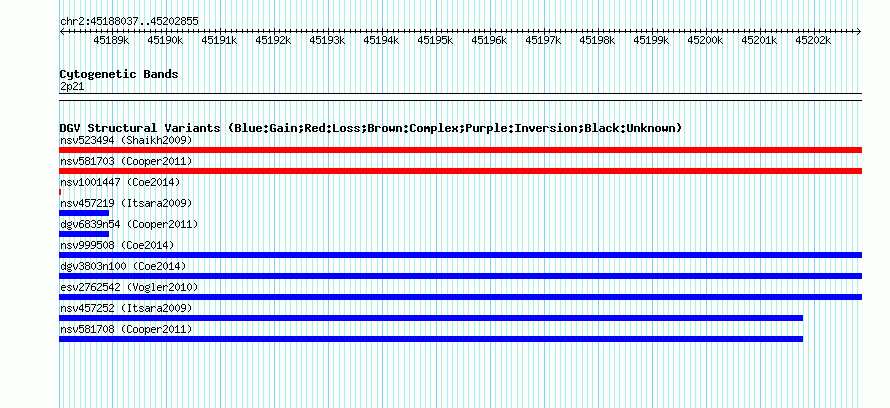This screenshot has width=890, height=408.
Task: Click the 45202k ruler tick label
Action: [813, 40]
